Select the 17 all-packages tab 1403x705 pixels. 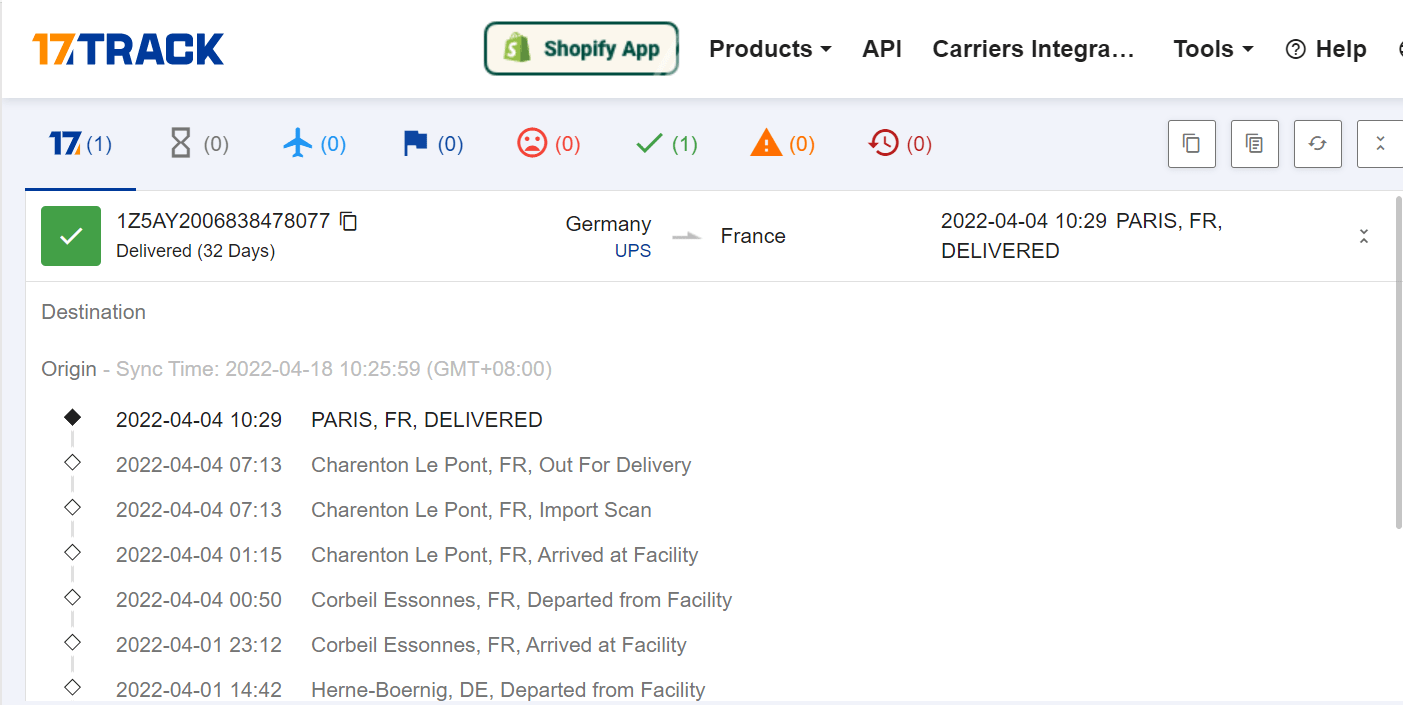point(80,144)
